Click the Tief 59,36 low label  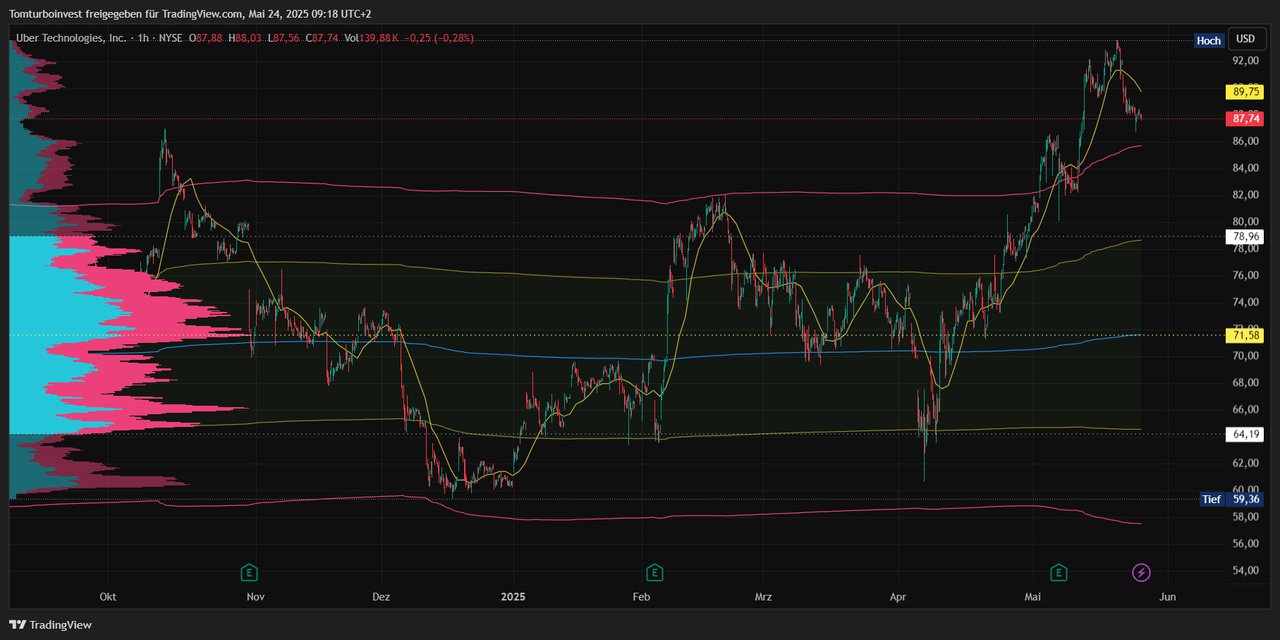(1232, 499)
